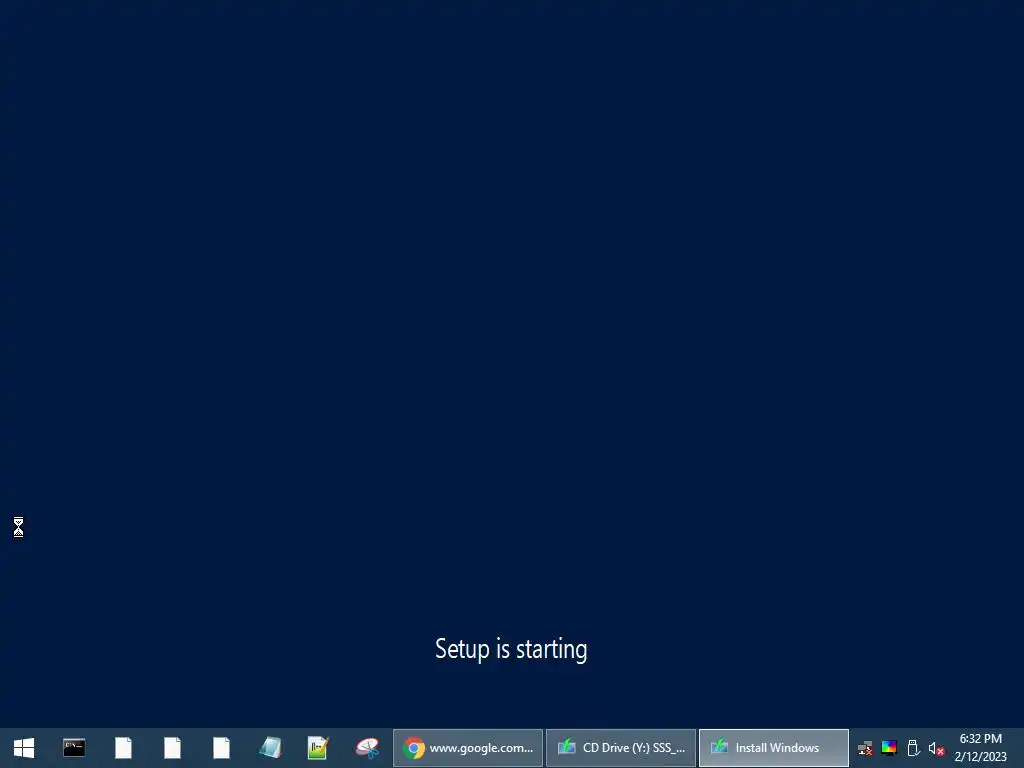
Task: Open blank document icon beside the notepad icon
Action: 221,748
